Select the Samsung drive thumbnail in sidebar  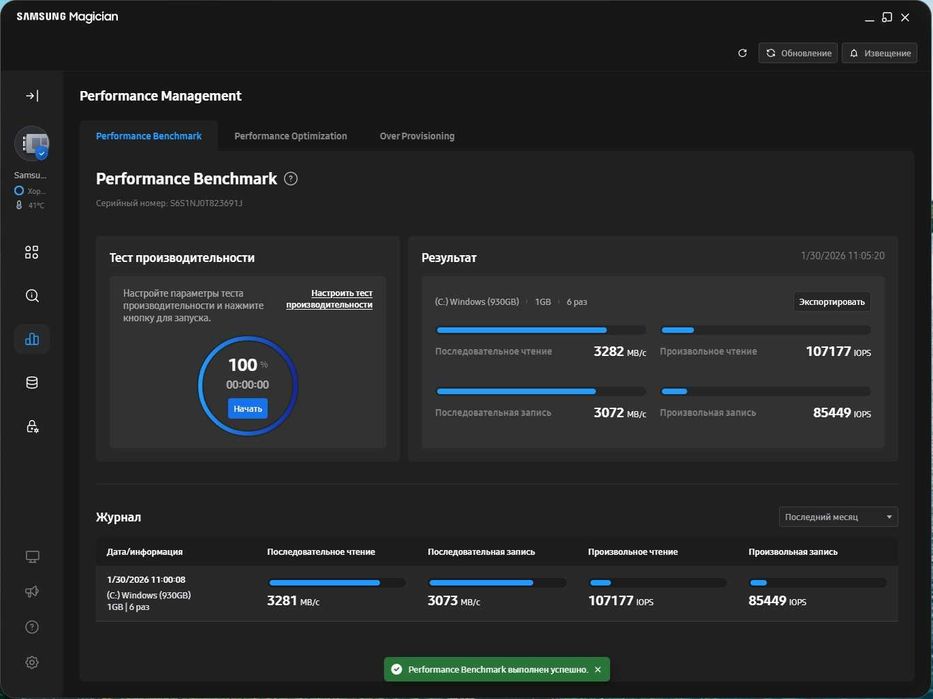(x=31, y=144)
